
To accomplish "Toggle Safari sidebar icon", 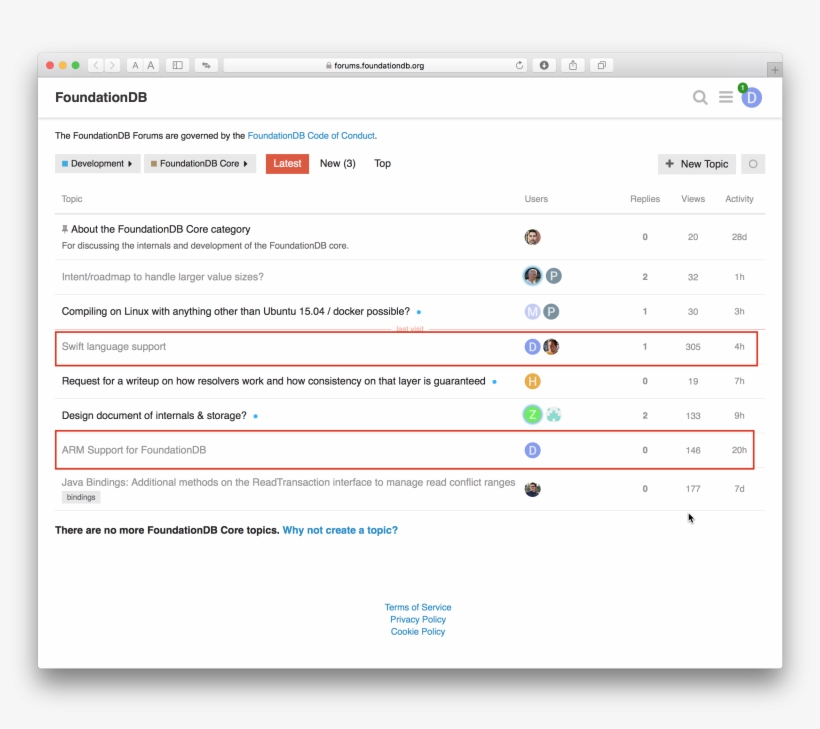I will (x=178, y=65).
